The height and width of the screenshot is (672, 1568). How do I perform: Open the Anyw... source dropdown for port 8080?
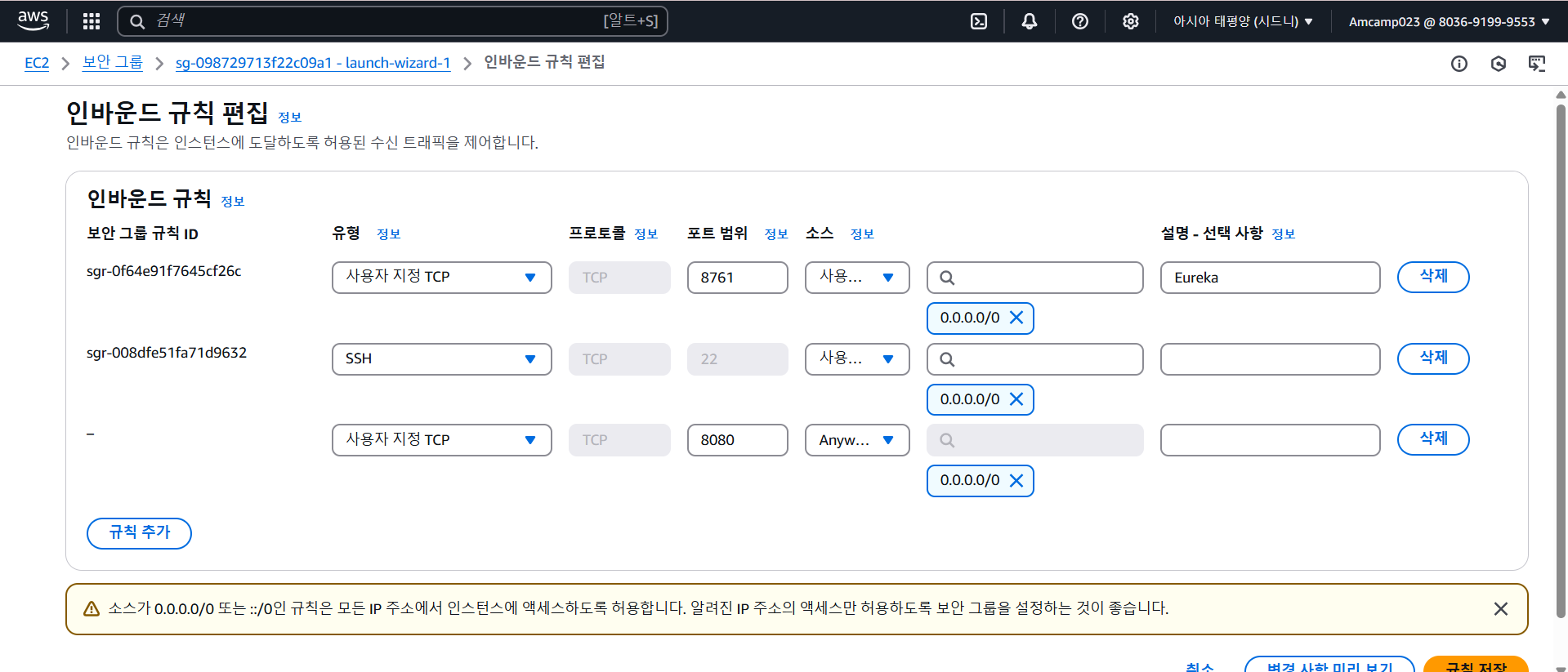[857, 439]
